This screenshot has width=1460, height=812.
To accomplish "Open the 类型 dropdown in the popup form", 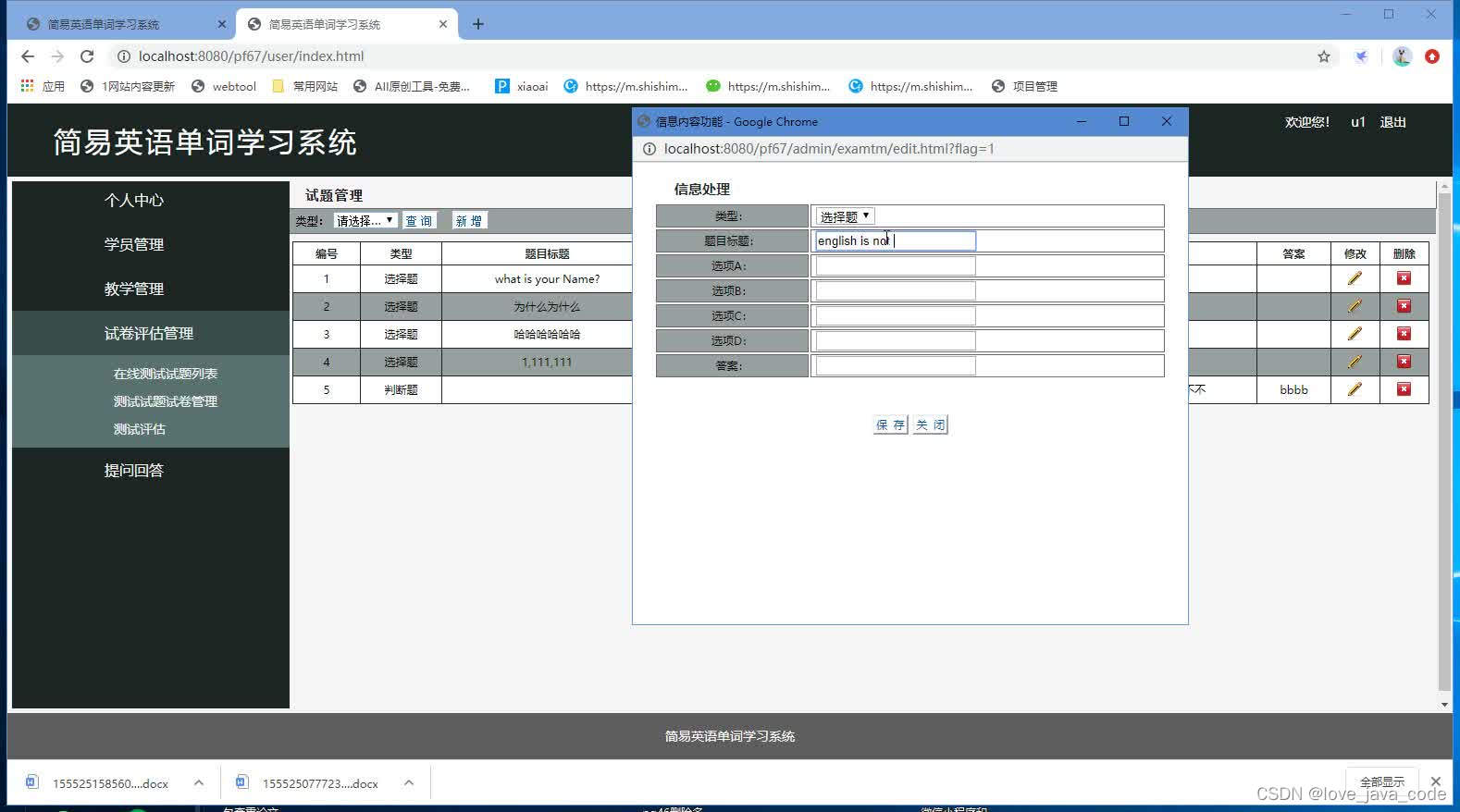I will pyautogui.click(x=845, y=216).
